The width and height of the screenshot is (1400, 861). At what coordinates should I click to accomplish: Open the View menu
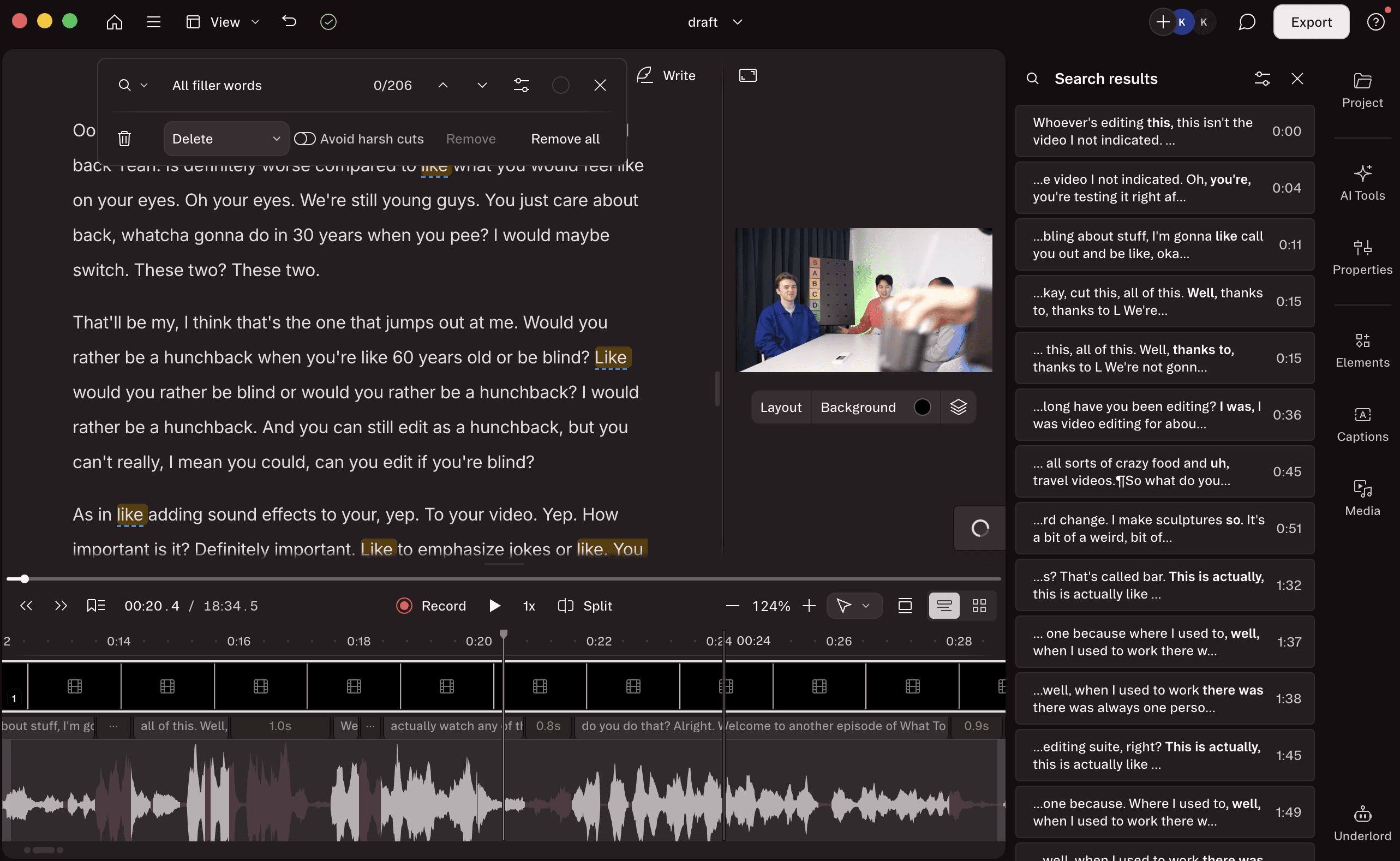point(223,22)
